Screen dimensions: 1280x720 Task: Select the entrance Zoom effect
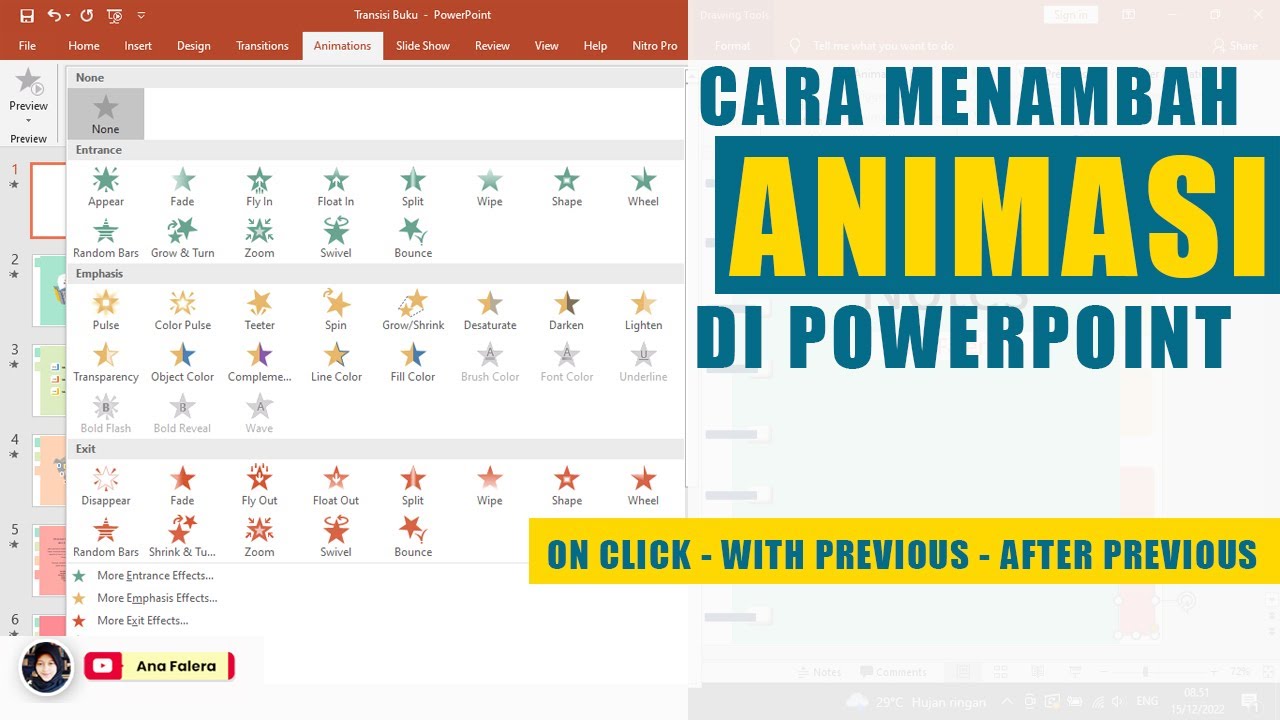tap(259, 239)
